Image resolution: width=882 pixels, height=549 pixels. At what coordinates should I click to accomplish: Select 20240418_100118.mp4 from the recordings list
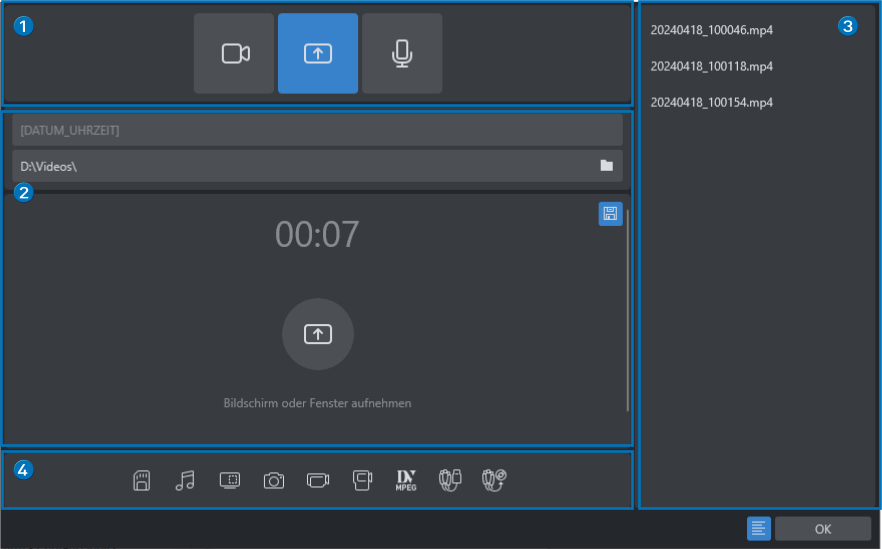711,66
